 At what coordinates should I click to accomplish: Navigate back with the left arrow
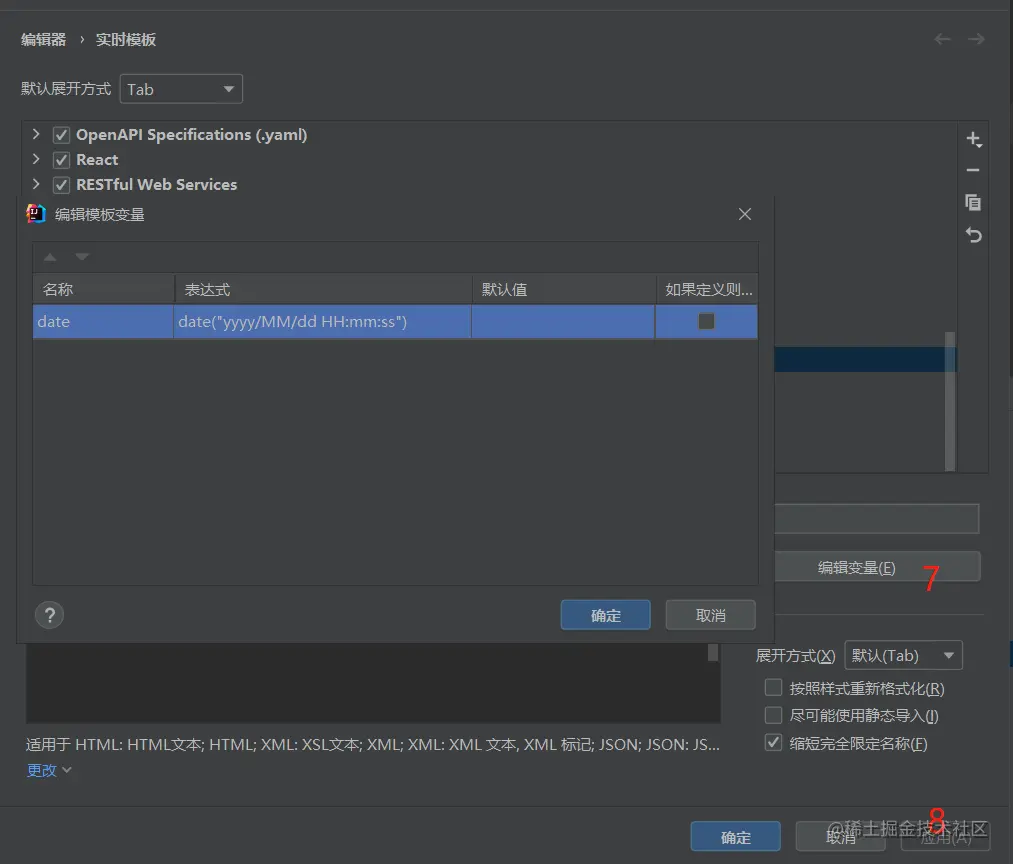(943, 39)
